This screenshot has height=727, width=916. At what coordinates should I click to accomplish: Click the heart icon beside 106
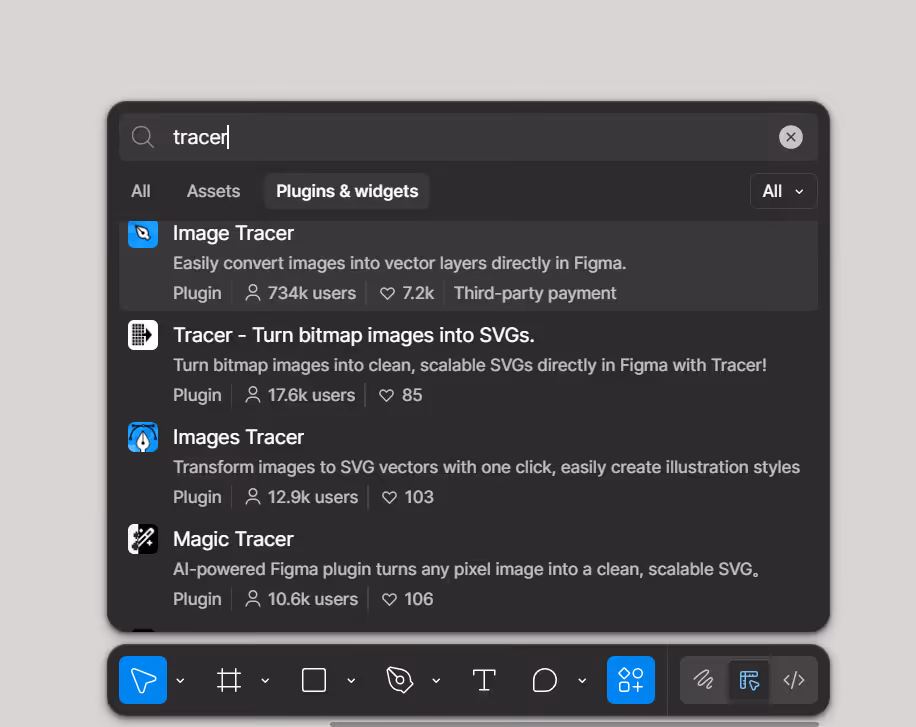pyautogui.click(x=389, y=600)
